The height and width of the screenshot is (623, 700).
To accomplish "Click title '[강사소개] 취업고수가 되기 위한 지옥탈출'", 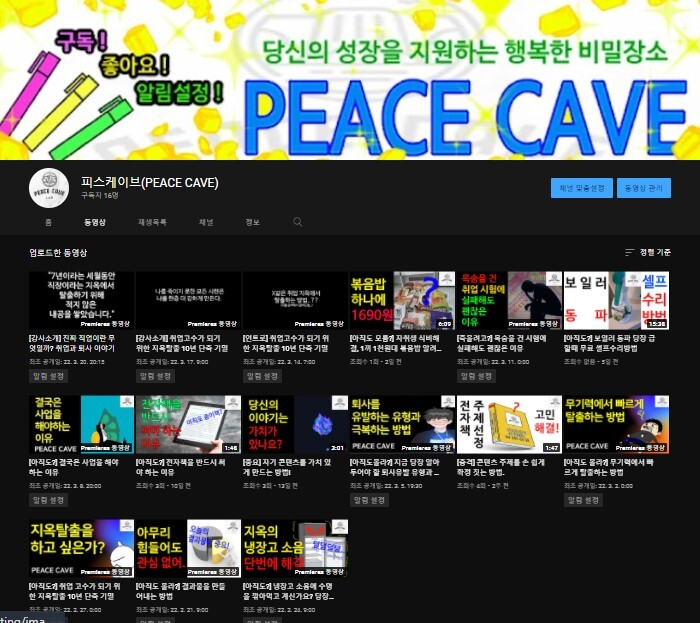I will tap(182, 343).
